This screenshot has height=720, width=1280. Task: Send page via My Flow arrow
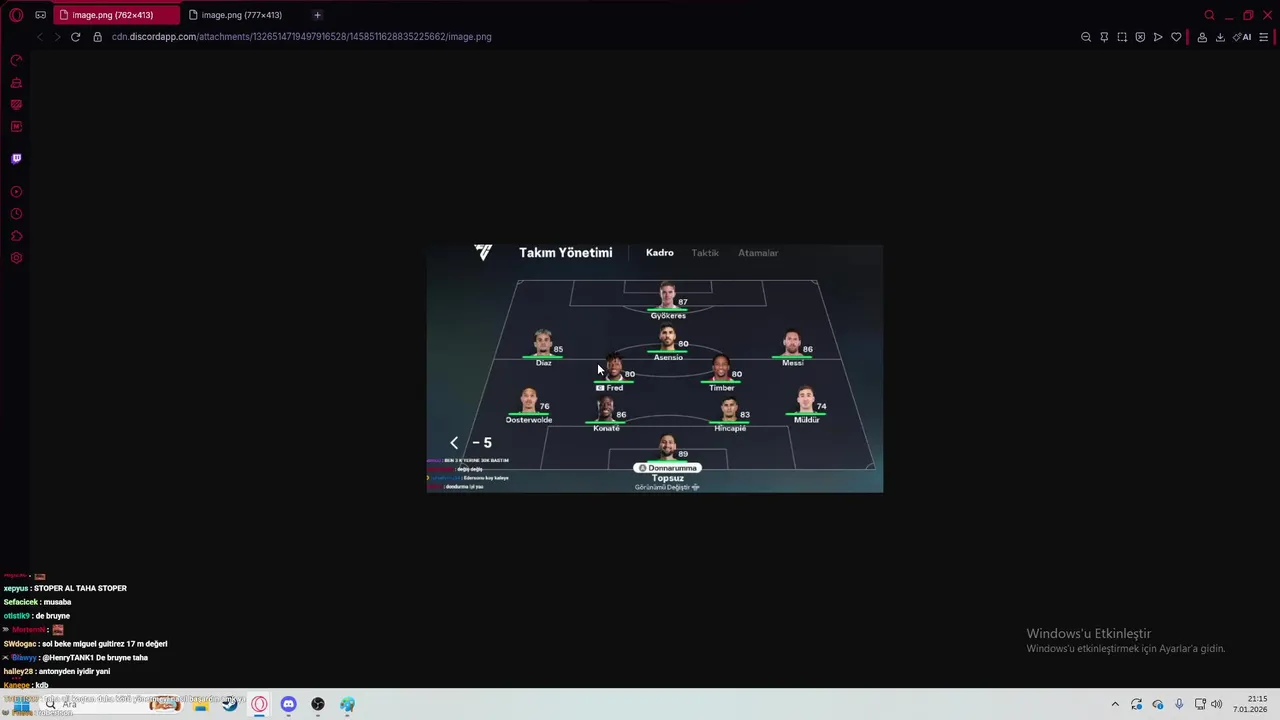click(x=1158, y=37)
